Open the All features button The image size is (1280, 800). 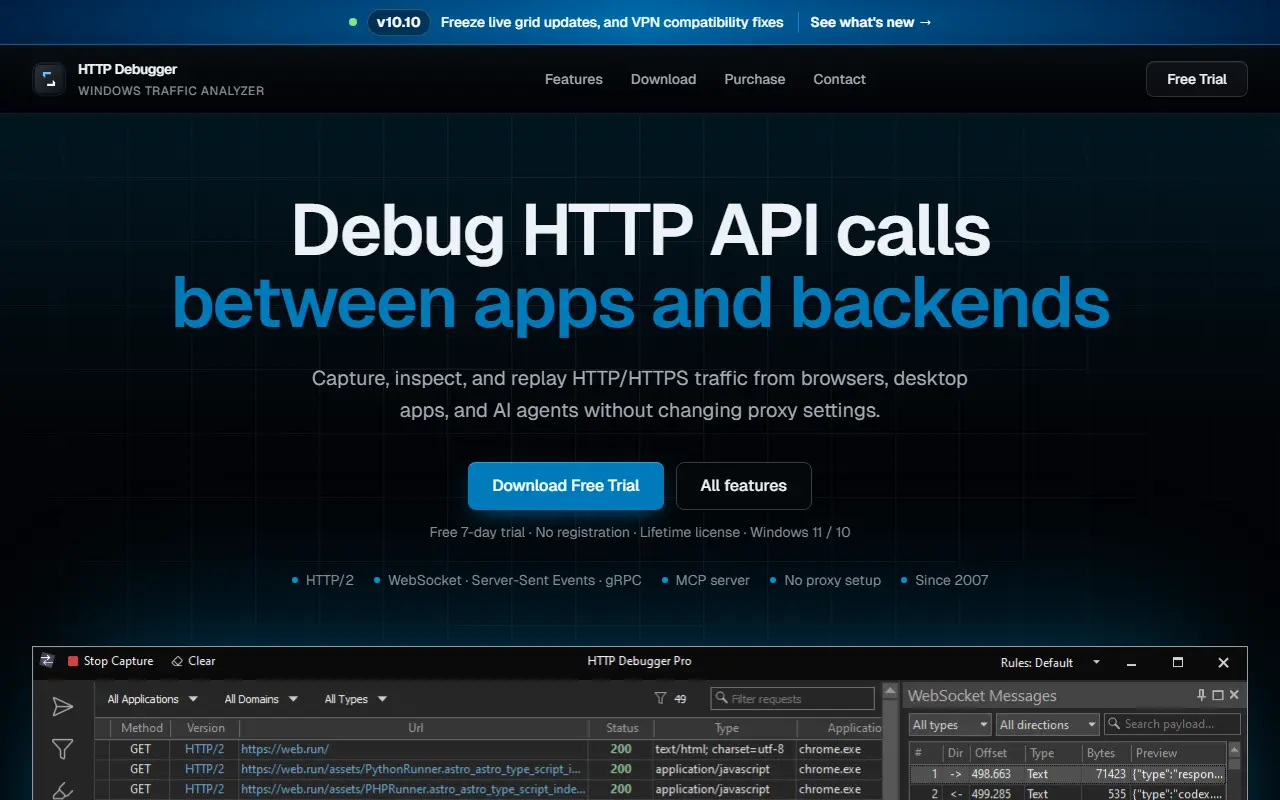click(x=744, y=486)
